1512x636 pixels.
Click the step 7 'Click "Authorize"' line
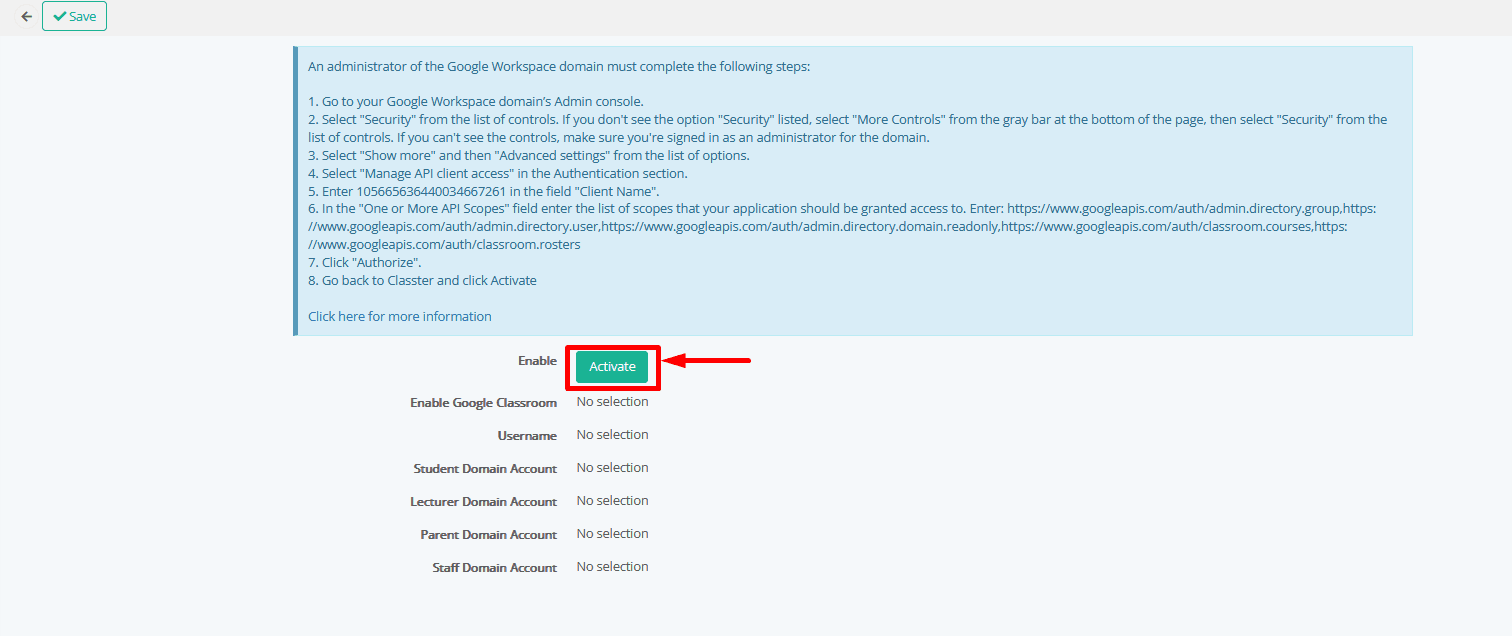click(x=364, y=262)
